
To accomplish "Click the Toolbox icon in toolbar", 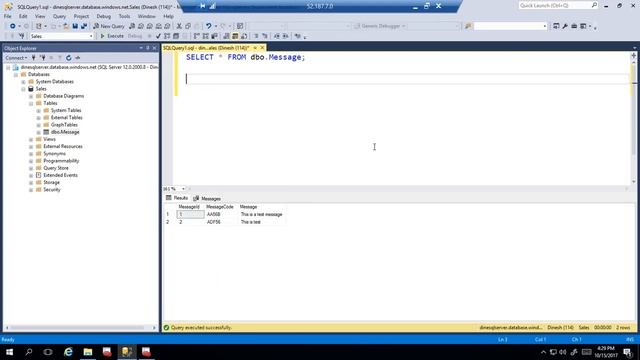I will point(574,26).
